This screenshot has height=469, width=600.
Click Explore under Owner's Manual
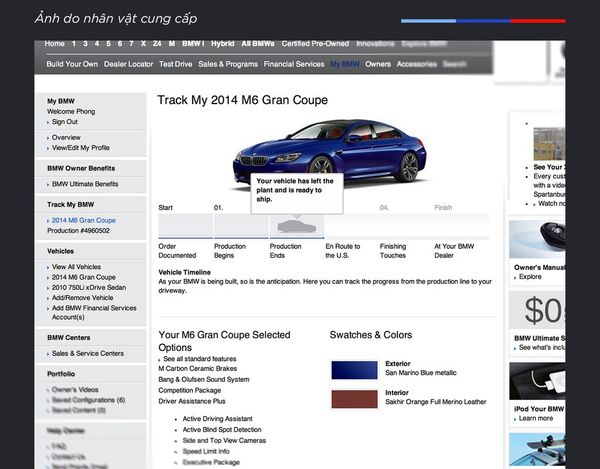point(530,277)
